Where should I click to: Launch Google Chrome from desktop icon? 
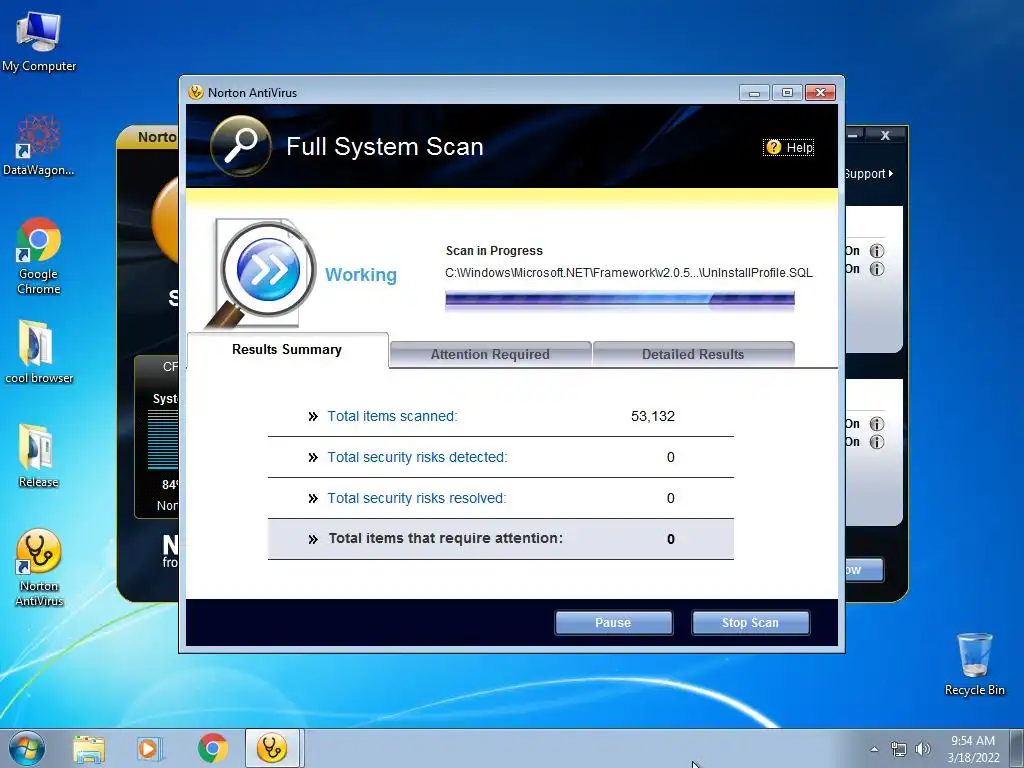[x=39, y=256]
